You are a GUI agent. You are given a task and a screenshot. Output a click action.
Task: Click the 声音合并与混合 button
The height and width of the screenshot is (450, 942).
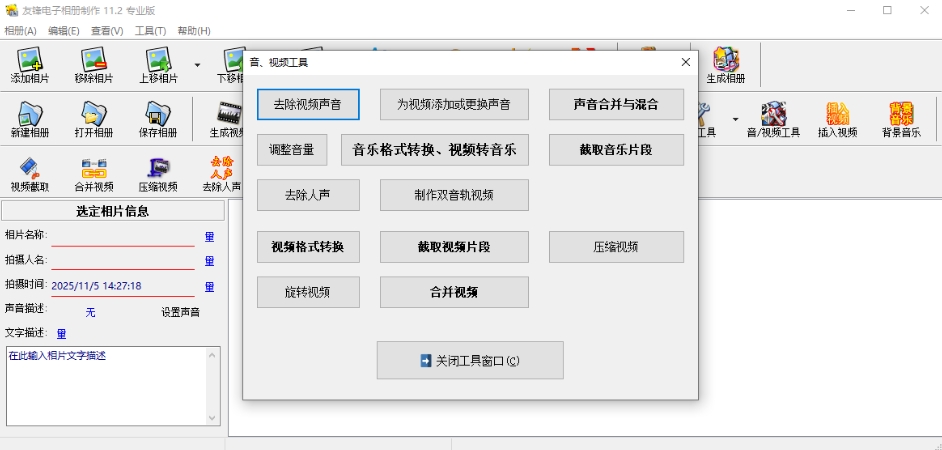tap(616, 105)
